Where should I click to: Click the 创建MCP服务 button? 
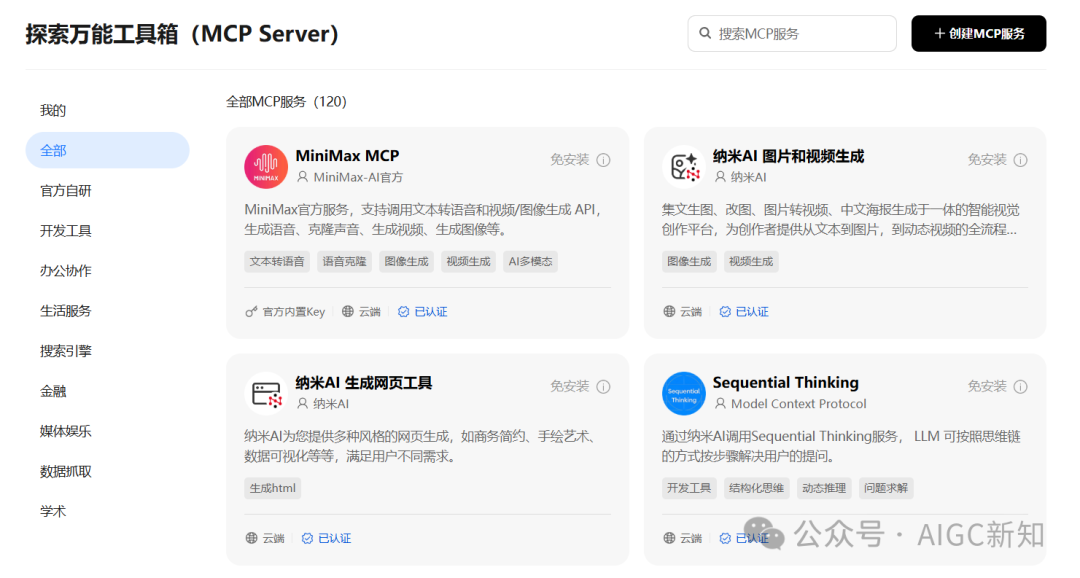[979, 34]
